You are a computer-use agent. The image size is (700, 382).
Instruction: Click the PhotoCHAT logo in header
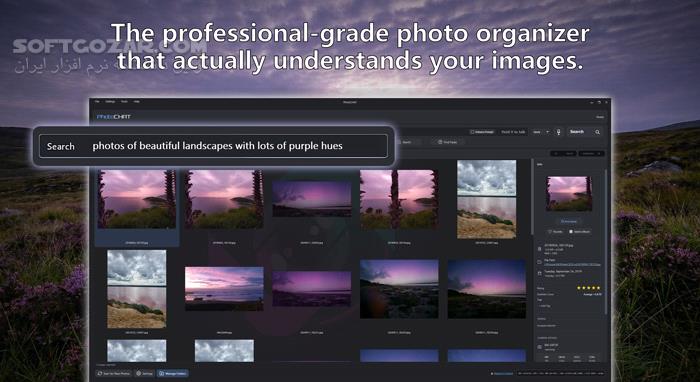[x=114, y=117]
